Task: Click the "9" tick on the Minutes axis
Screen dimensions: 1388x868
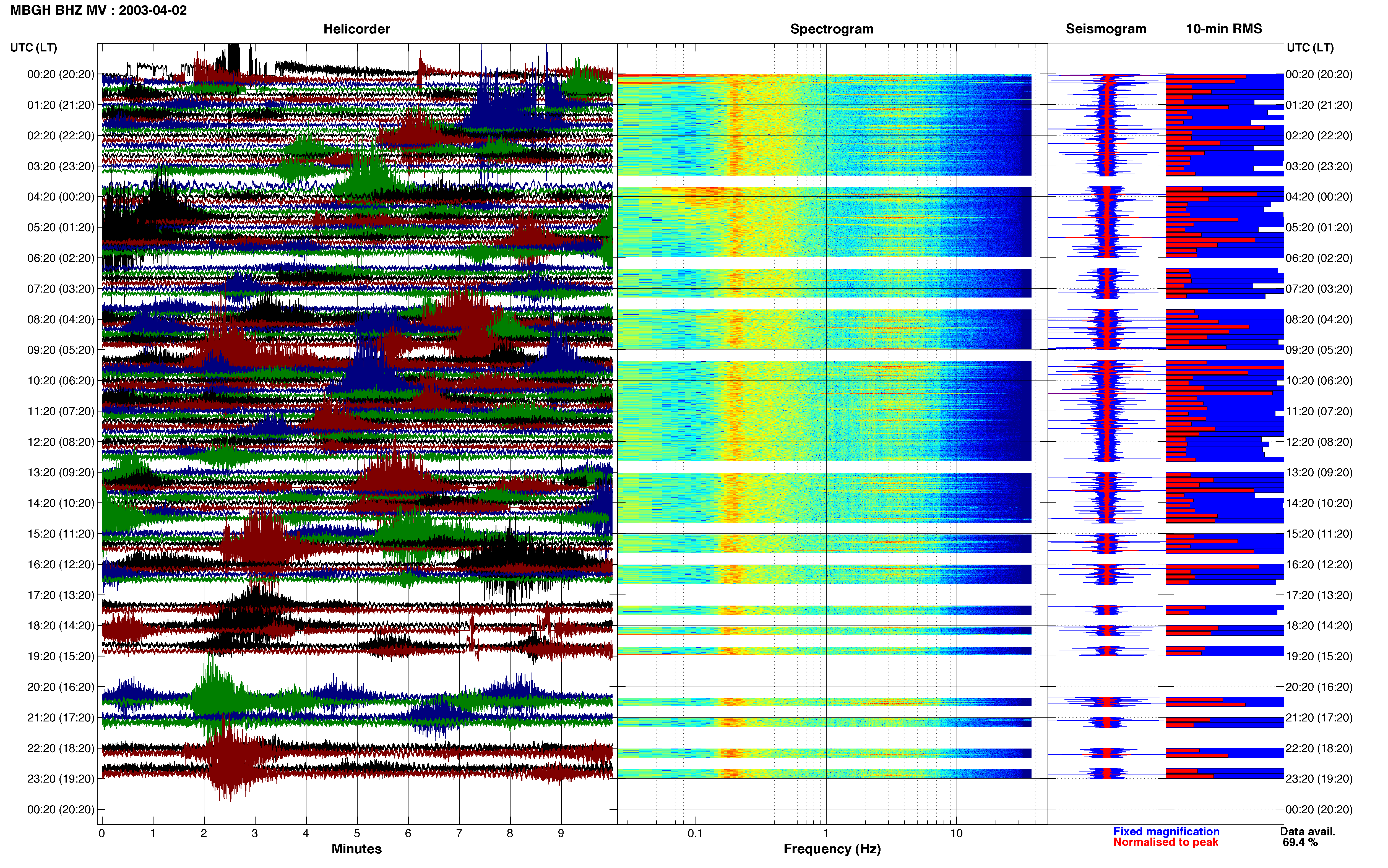Action: [x=561, y=833]
